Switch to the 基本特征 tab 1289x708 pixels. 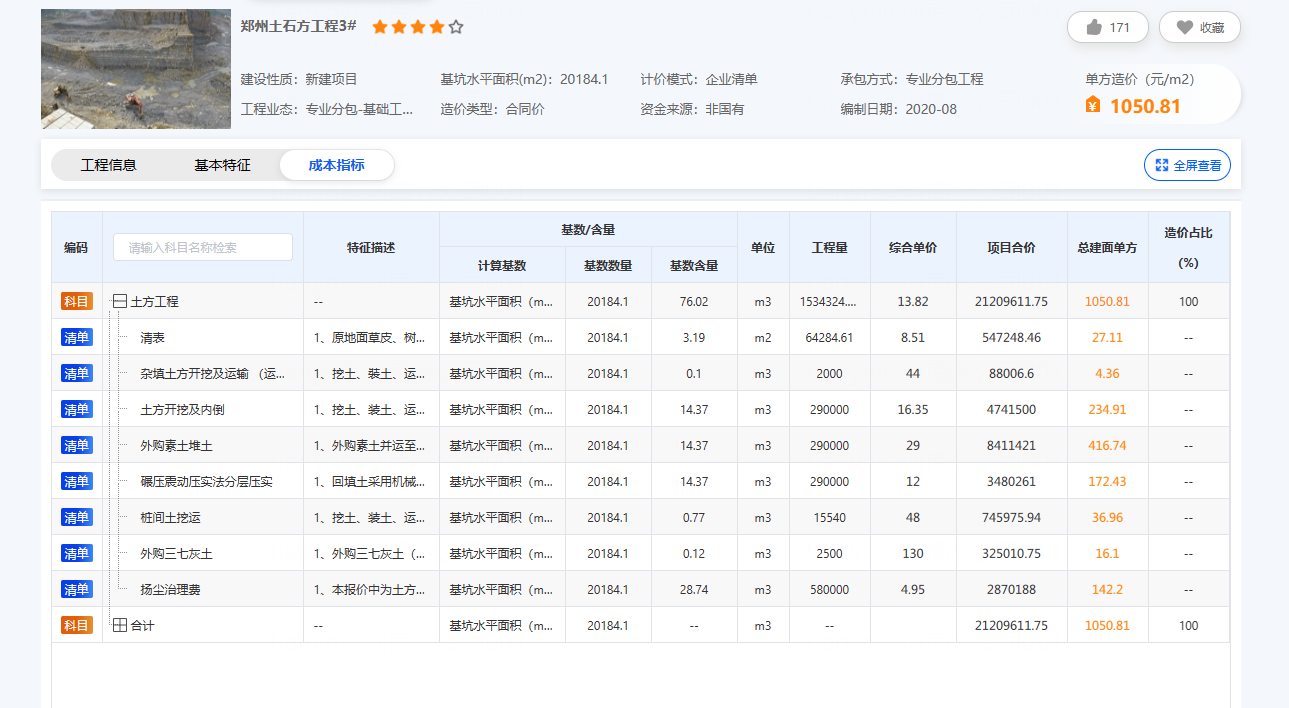(x=222, y=166)
